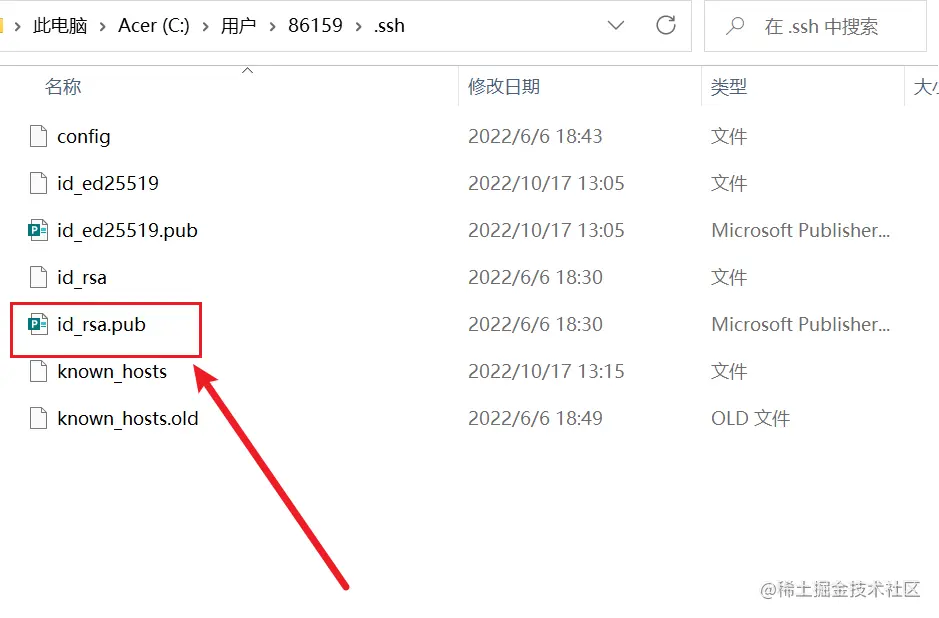Click the .ssh breadcrumb segment
Screen dimensions: 939x618
[x=389, y=26]
